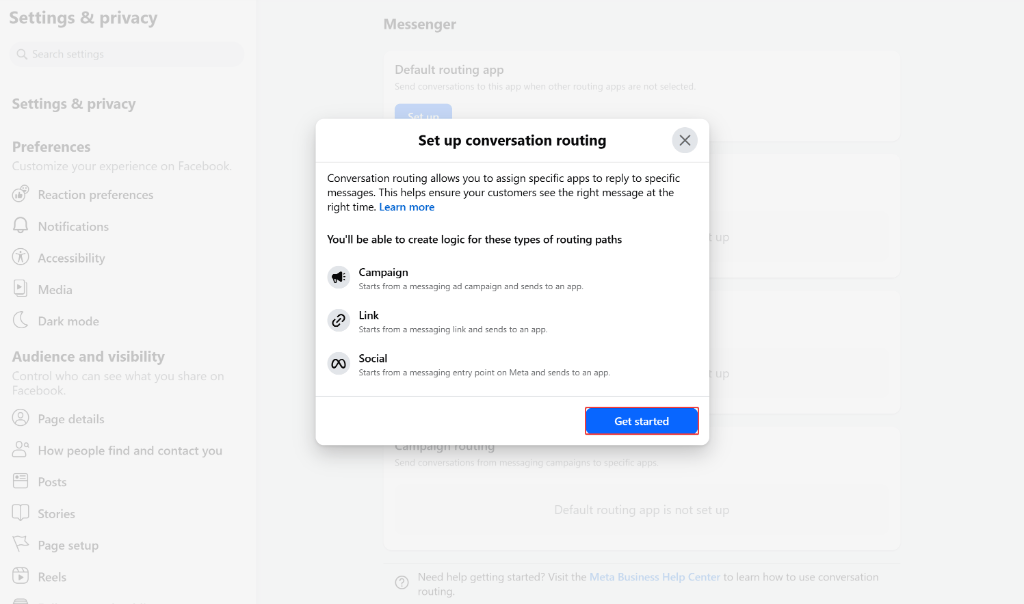1024x604 pixels.
Task: Click the Notifications bell icon
Action: [20, 225]
